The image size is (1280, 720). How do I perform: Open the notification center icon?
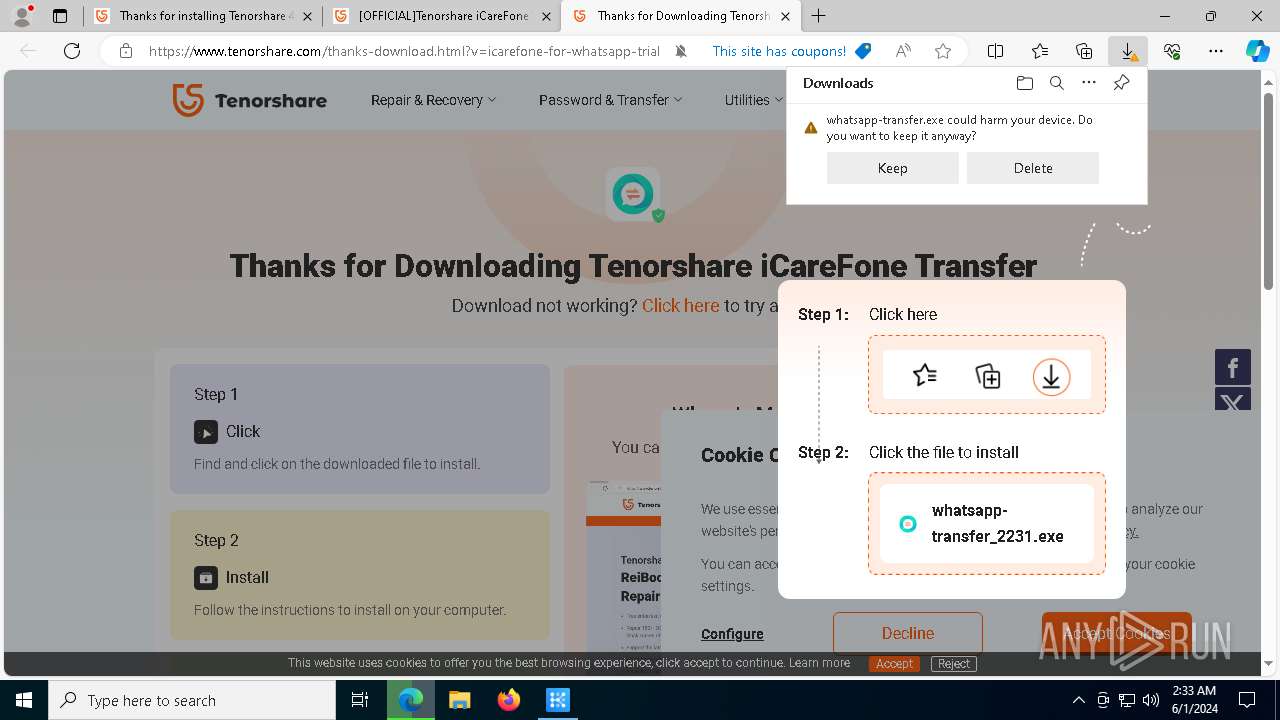click(x=1247, y=700)
